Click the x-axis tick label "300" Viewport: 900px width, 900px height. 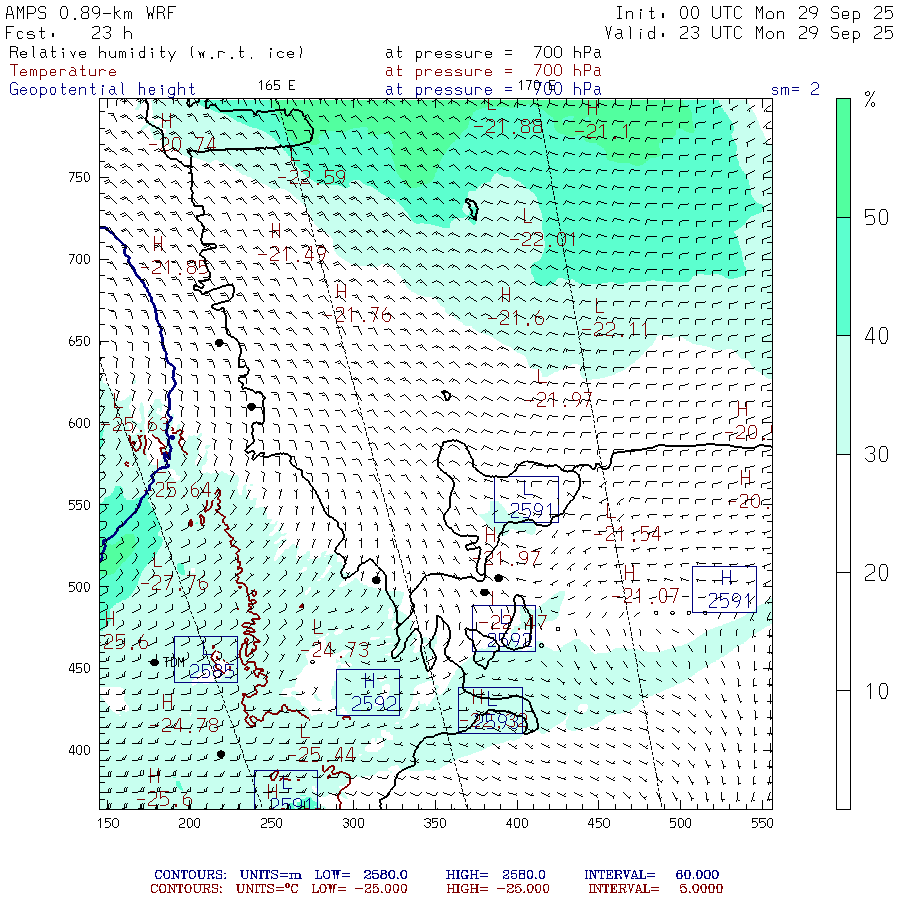pos(354,823)
